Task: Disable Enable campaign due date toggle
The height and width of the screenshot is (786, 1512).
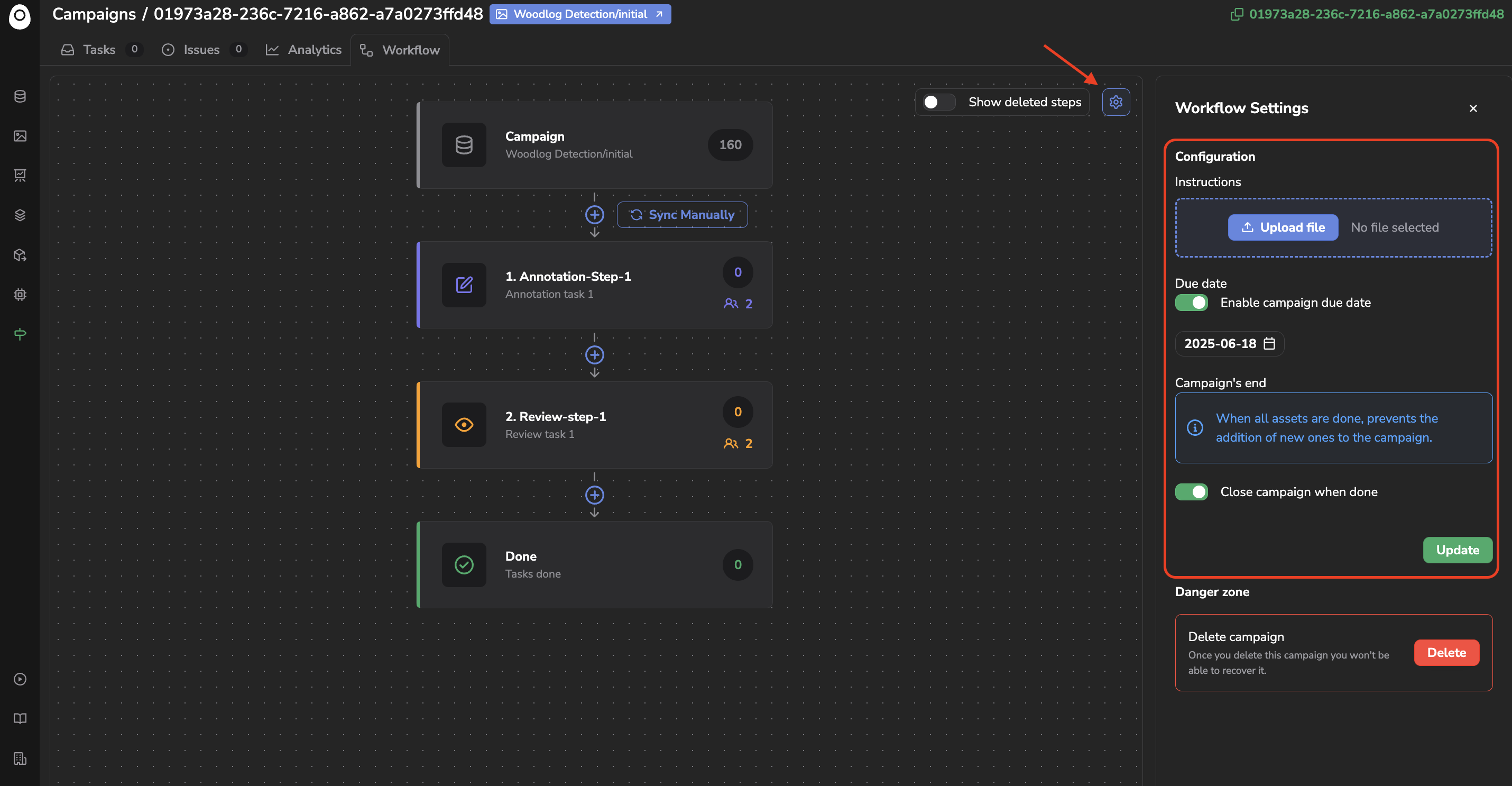Action: (x=1191, y=303)
